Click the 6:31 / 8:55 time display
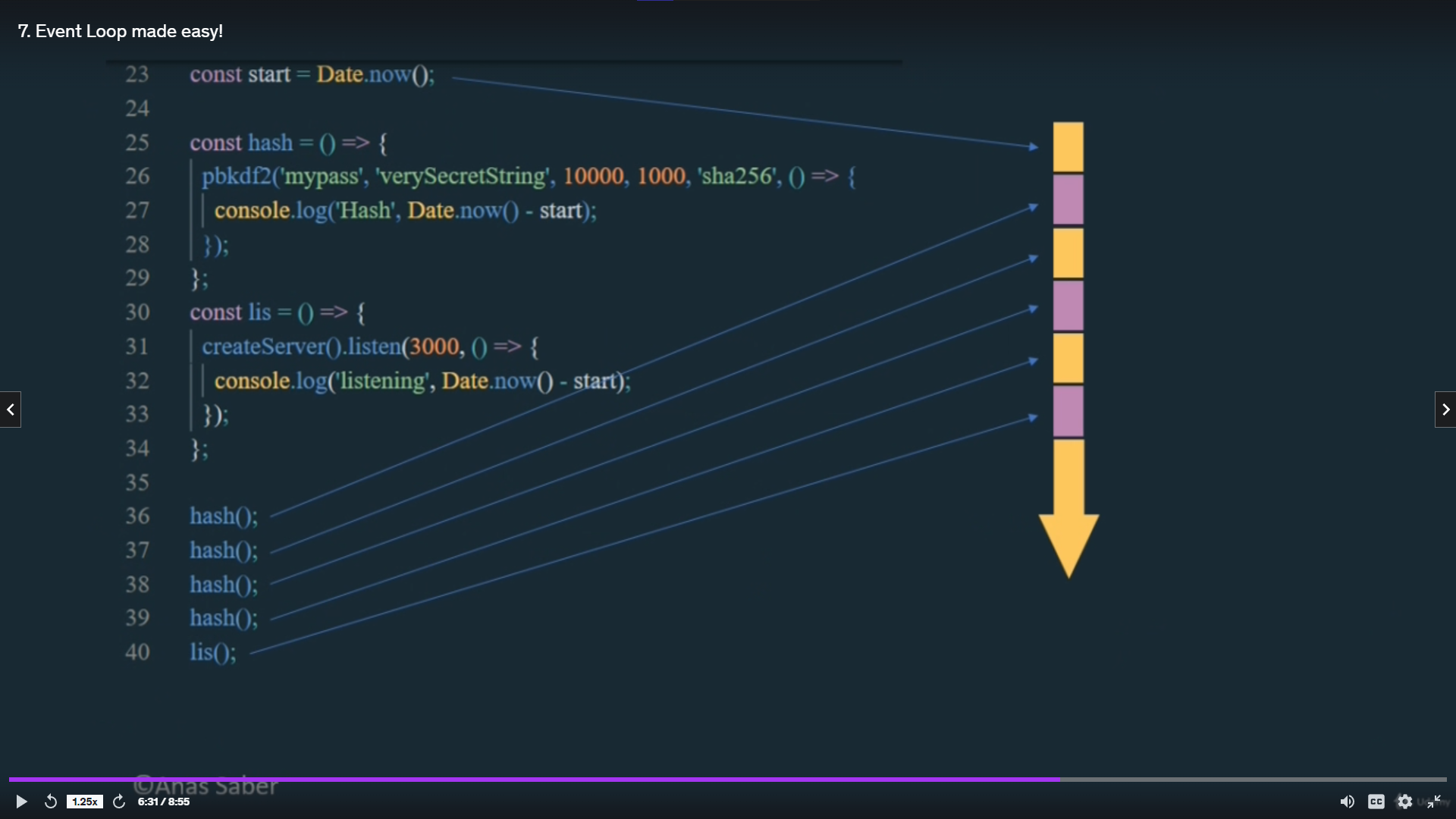The height and width of the screenshot is (819, 1456). 164,802
